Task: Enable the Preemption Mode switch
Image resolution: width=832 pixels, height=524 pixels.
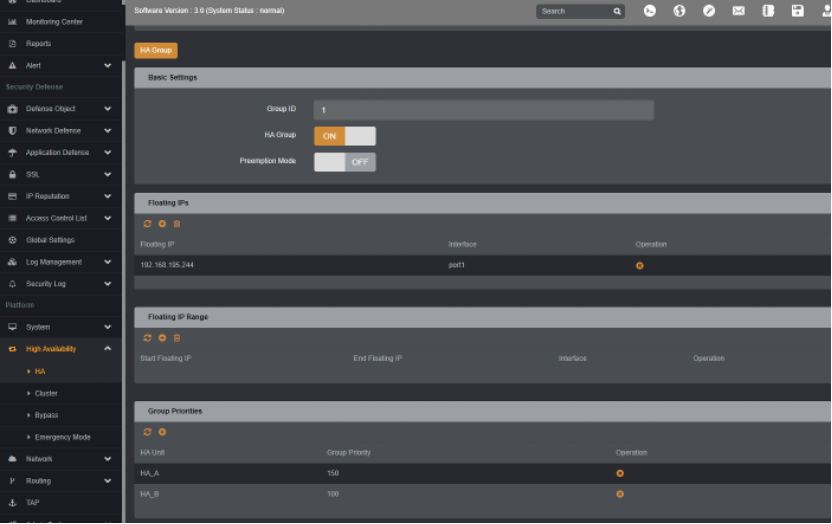Action: (345, 162)
